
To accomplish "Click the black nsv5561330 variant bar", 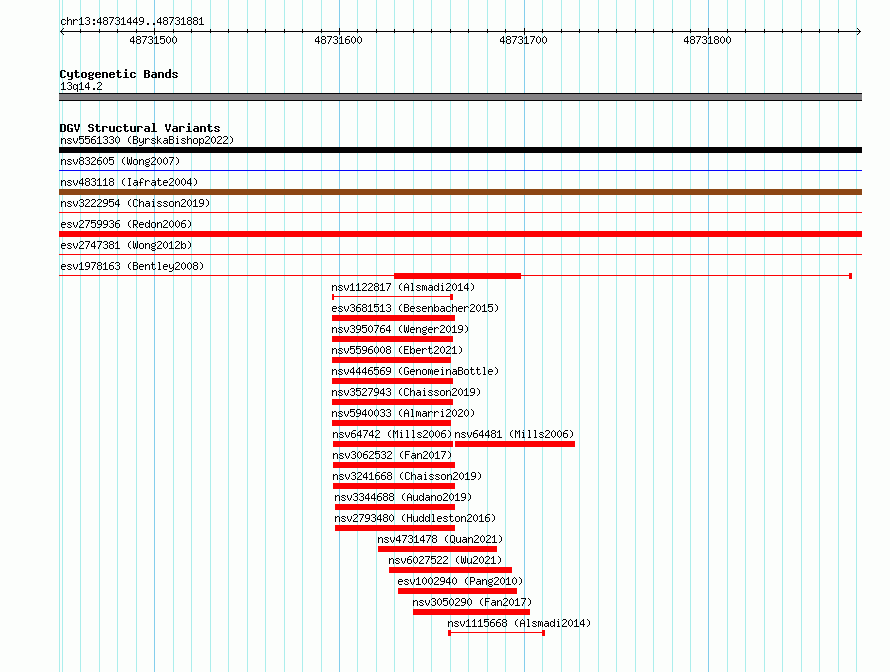I will click(460, 150).
